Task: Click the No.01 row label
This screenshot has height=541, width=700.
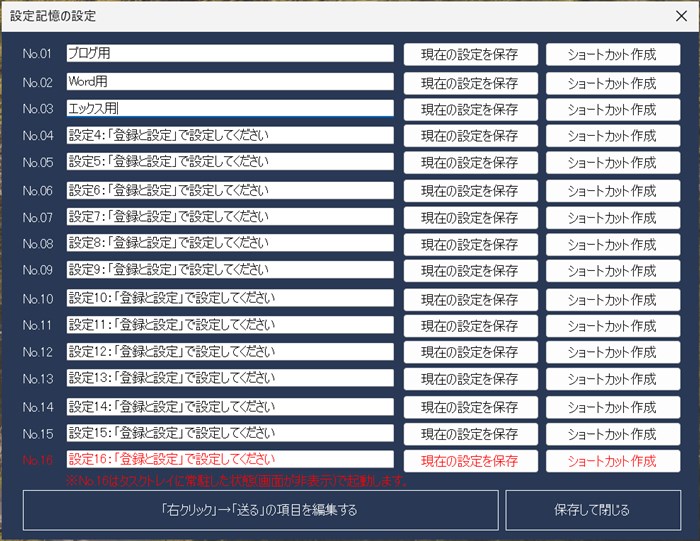Action: click(x=37, y=54)
